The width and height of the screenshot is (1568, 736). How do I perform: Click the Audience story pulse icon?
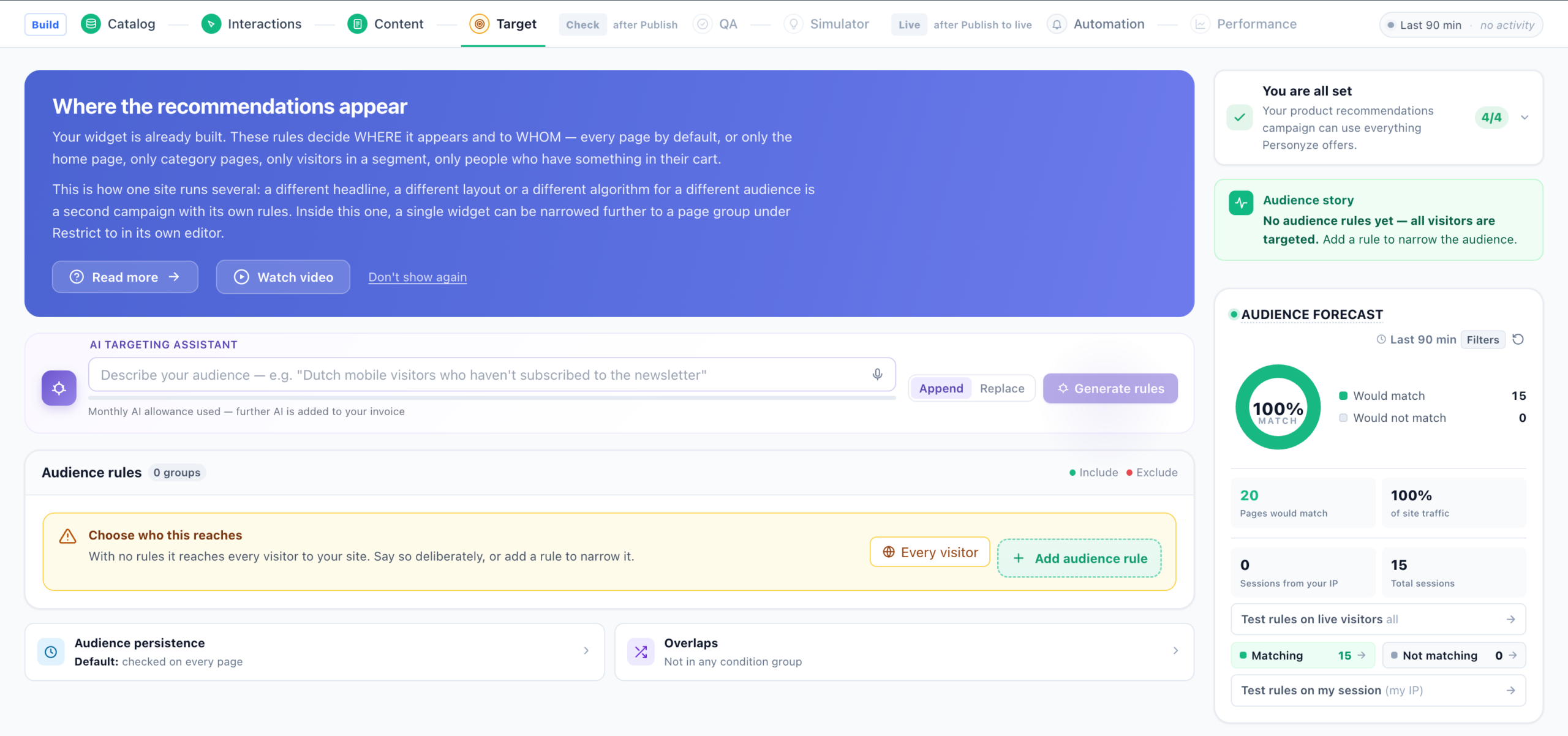click(x=1241, y=203)
